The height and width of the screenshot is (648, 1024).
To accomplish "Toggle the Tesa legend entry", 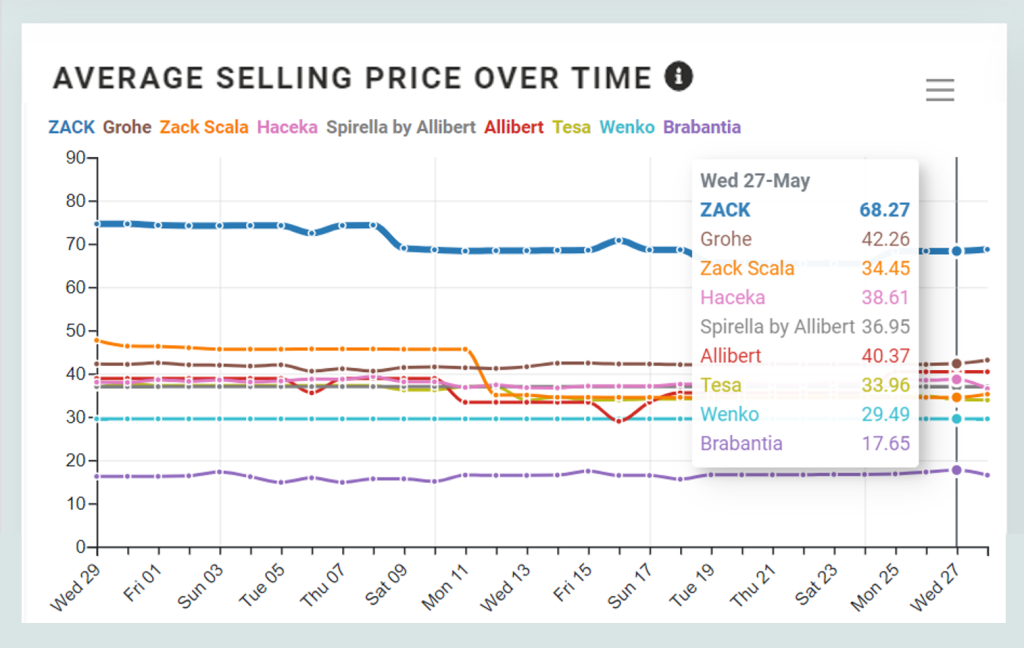I will 571,127.
